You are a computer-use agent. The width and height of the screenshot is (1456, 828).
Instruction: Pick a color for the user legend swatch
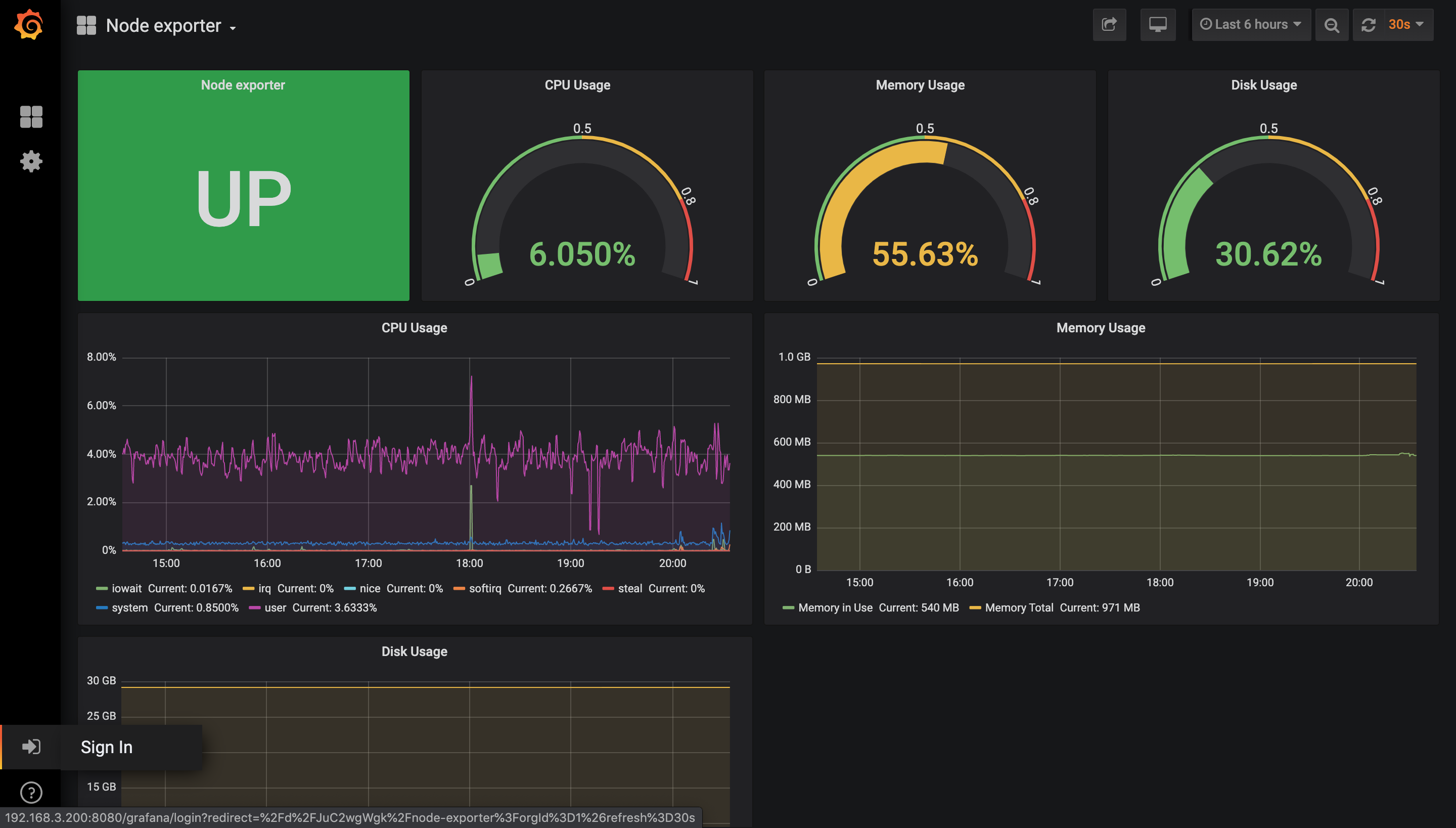(255, 608)
